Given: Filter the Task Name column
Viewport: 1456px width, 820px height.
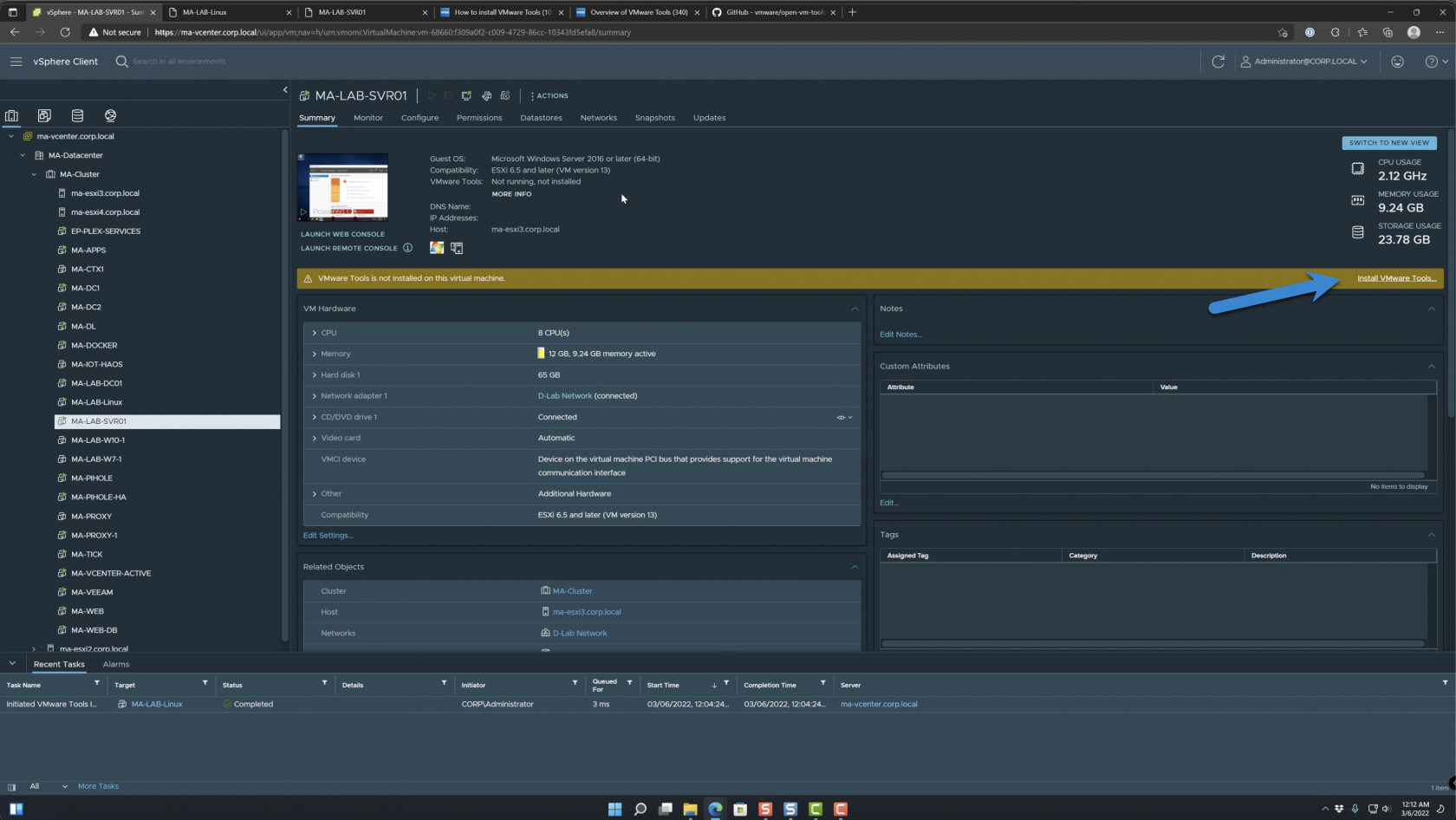Looking at the screenshot, I should click(96, 683).
